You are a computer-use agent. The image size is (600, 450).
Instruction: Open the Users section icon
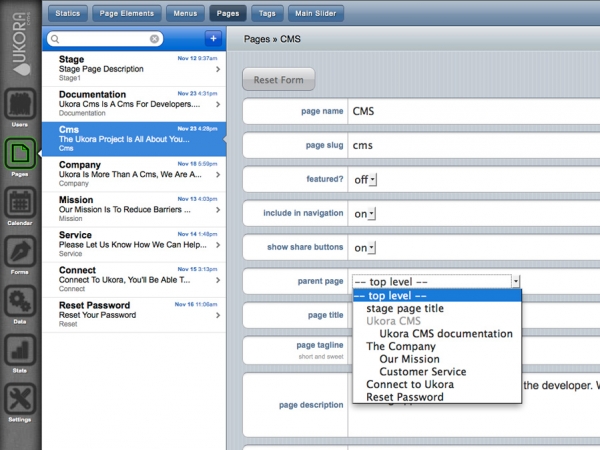coord(20,104)
